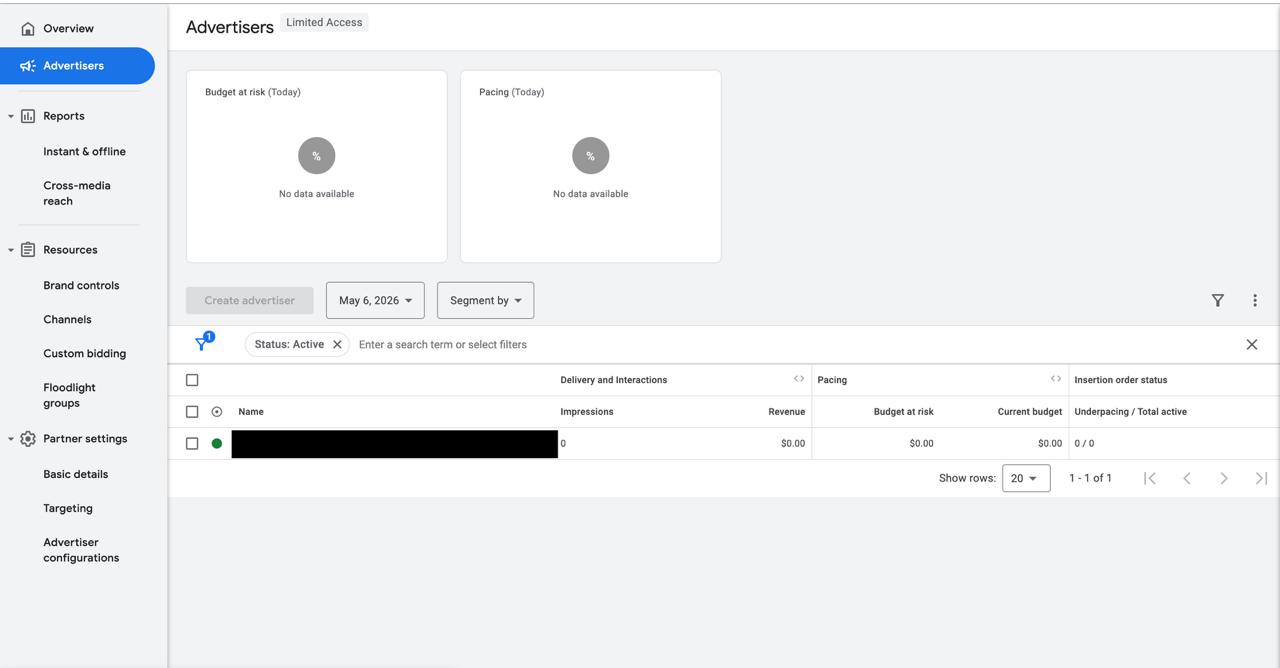Click the Create advertiser button

click(250, 300)
